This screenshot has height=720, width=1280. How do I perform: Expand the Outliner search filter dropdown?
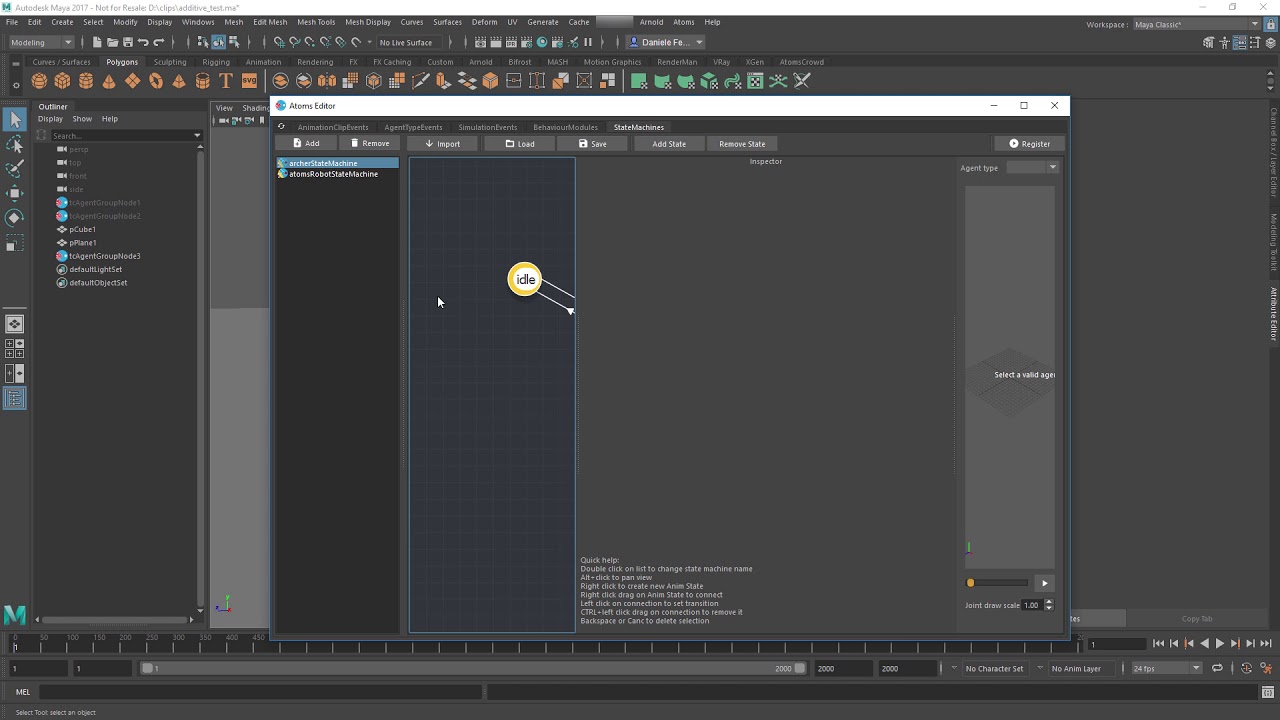[x=197, y=135]
